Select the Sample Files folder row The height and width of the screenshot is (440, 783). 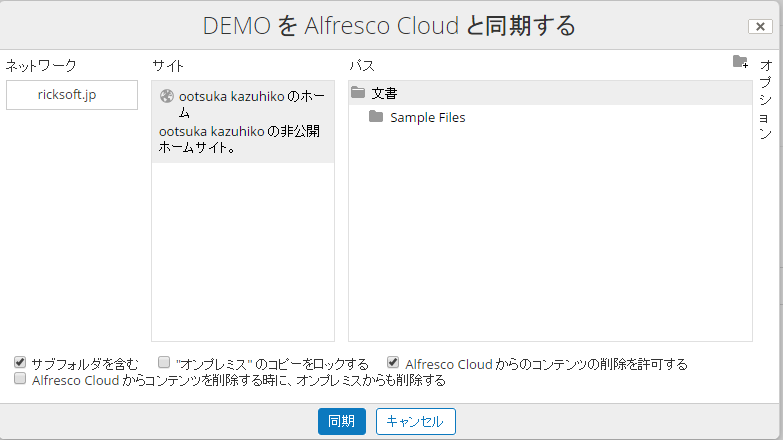pos(550,117)
